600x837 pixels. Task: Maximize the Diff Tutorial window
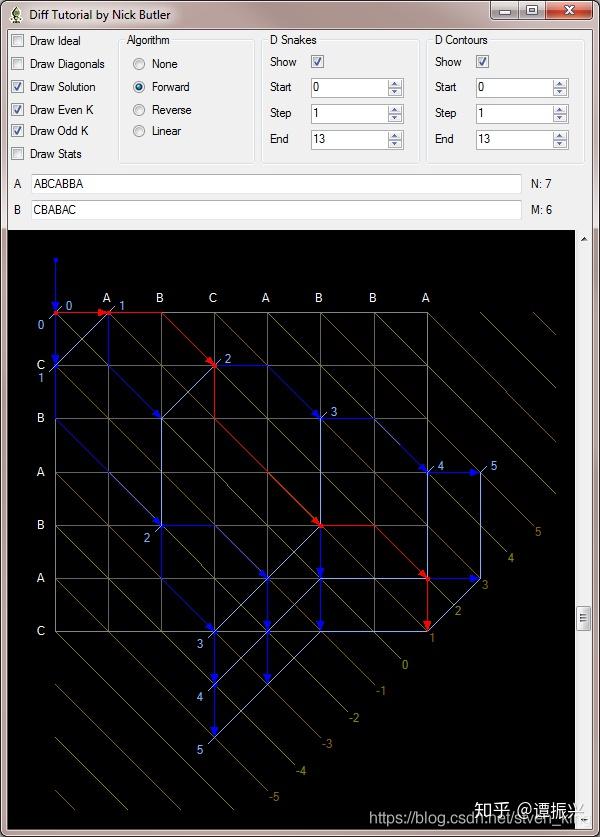pyautogui.click(x=532, y=10)
